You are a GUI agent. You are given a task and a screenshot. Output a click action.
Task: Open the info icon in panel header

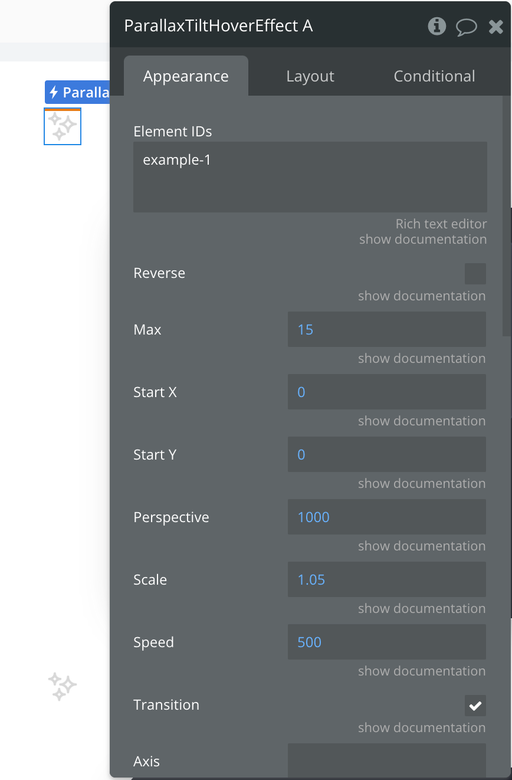tap(437, 26)
